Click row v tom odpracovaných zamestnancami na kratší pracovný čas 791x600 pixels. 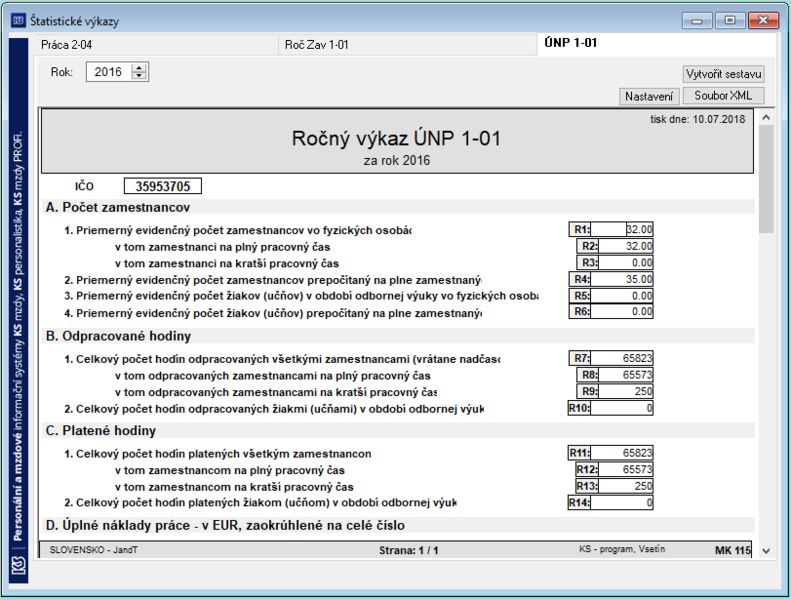[x=275, y=392]
